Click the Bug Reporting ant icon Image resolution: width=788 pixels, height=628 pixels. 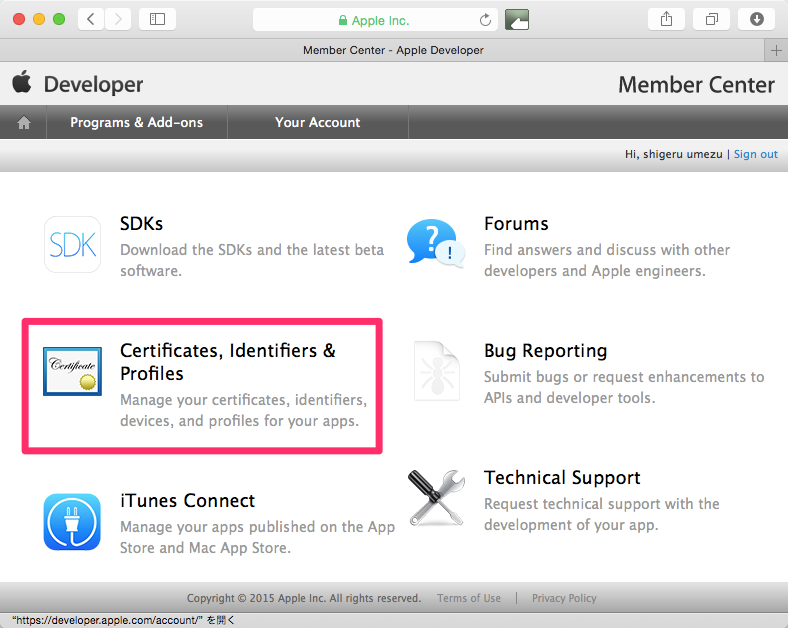click(x=437, y=371)
